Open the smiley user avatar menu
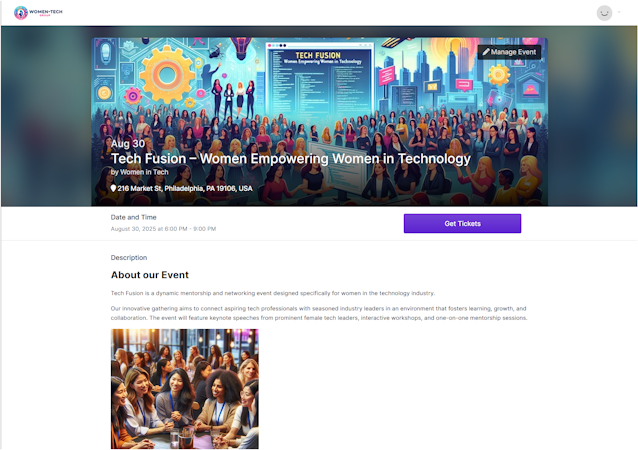 (x=604, y=13)
